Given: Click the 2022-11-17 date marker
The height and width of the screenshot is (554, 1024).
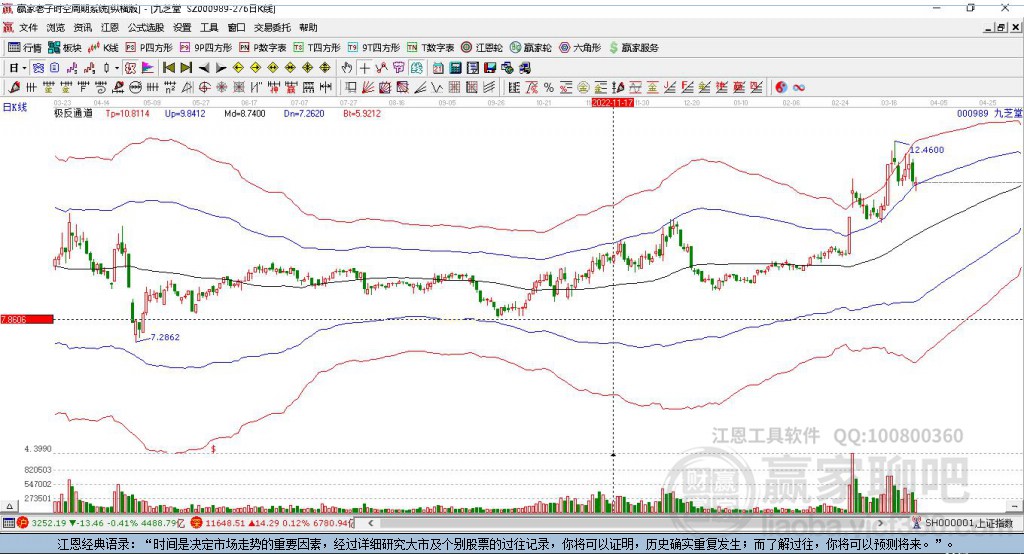Looking at the screenshot, I should click(x=613, y=103).
